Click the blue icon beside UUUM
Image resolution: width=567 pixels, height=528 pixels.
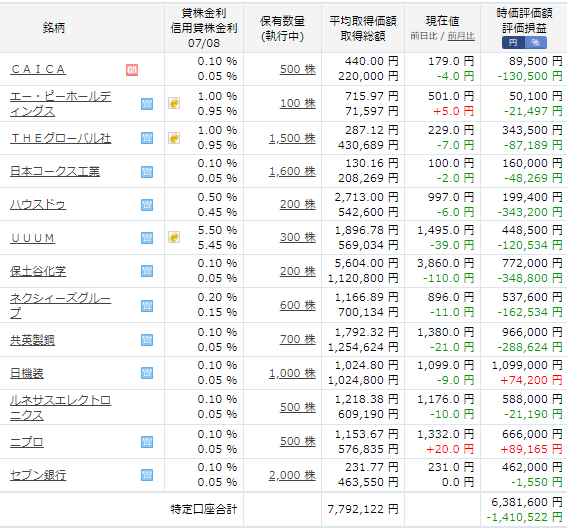click(x=147, y=238)
